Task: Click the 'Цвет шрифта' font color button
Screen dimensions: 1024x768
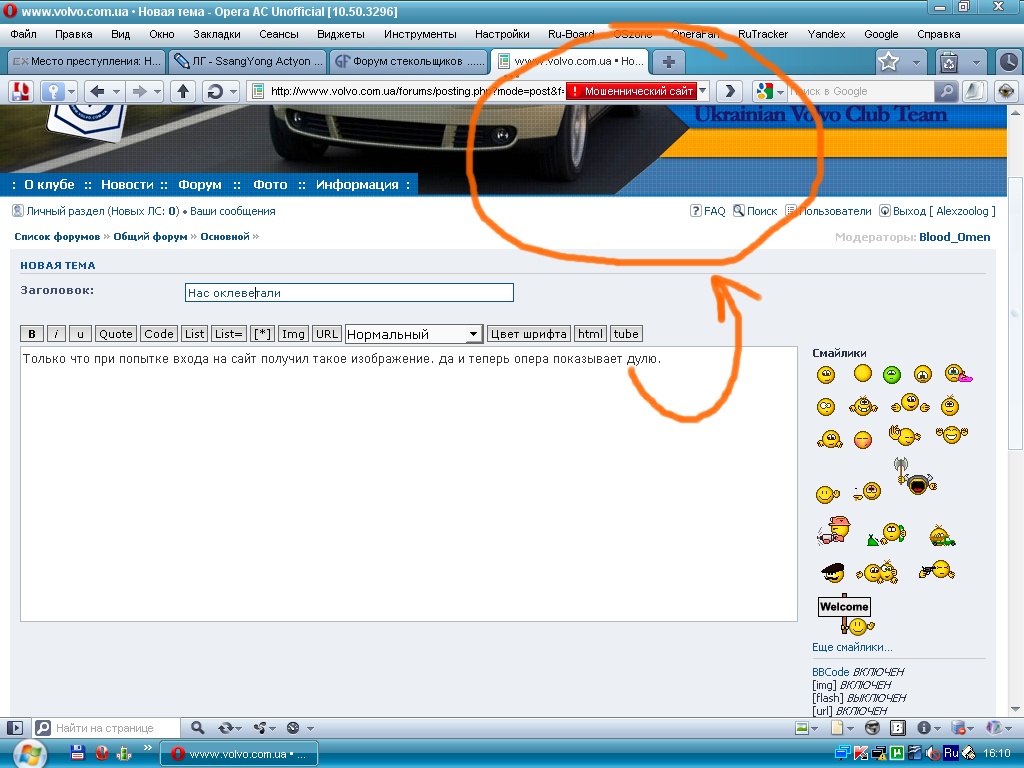Action: [528, 334]
